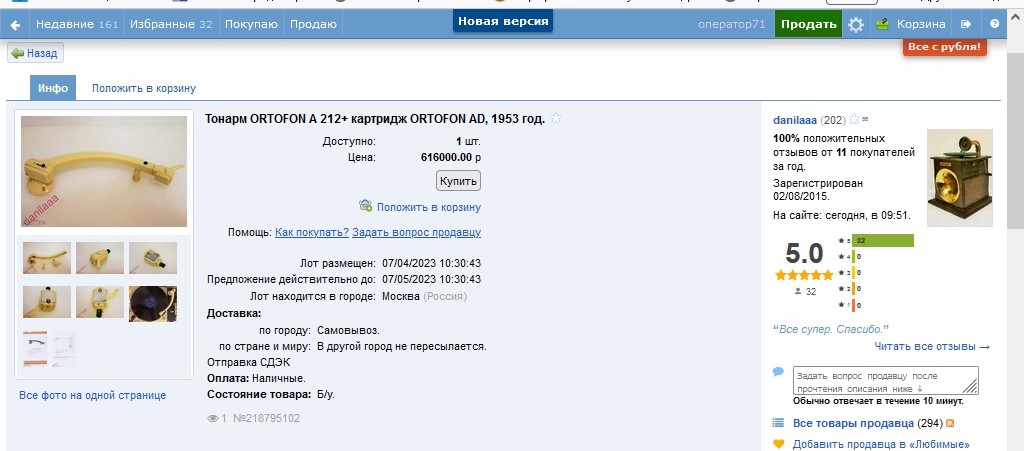Switch to the Инфо tab
The width and height of the screenshot is (1024, 451).
click(x=53, y=88)
